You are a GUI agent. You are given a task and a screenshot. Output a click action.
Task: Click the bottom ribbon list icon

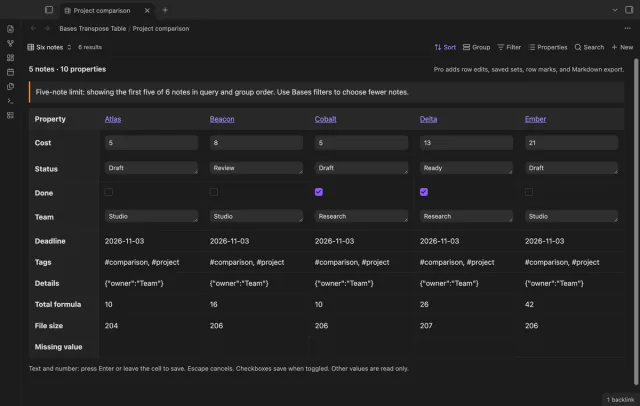pyautogui.click(x=11, y=115)
